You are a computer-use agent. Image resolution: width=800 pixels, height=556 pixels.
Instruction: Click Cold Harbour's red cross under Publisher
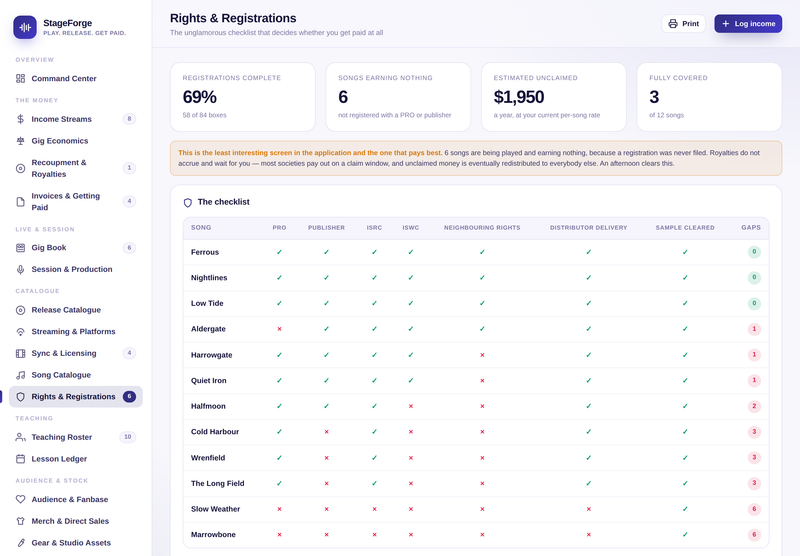327,432
